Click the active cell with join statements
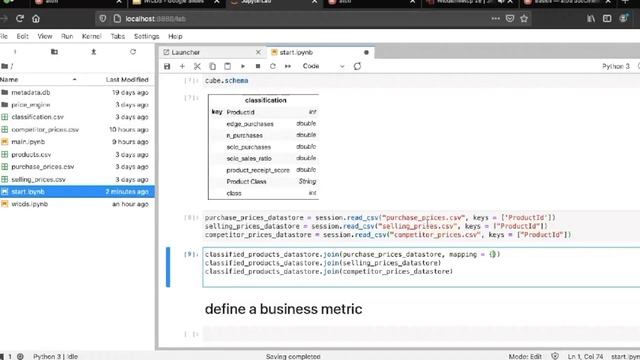 pyautogui.click(x=421, y=267)
